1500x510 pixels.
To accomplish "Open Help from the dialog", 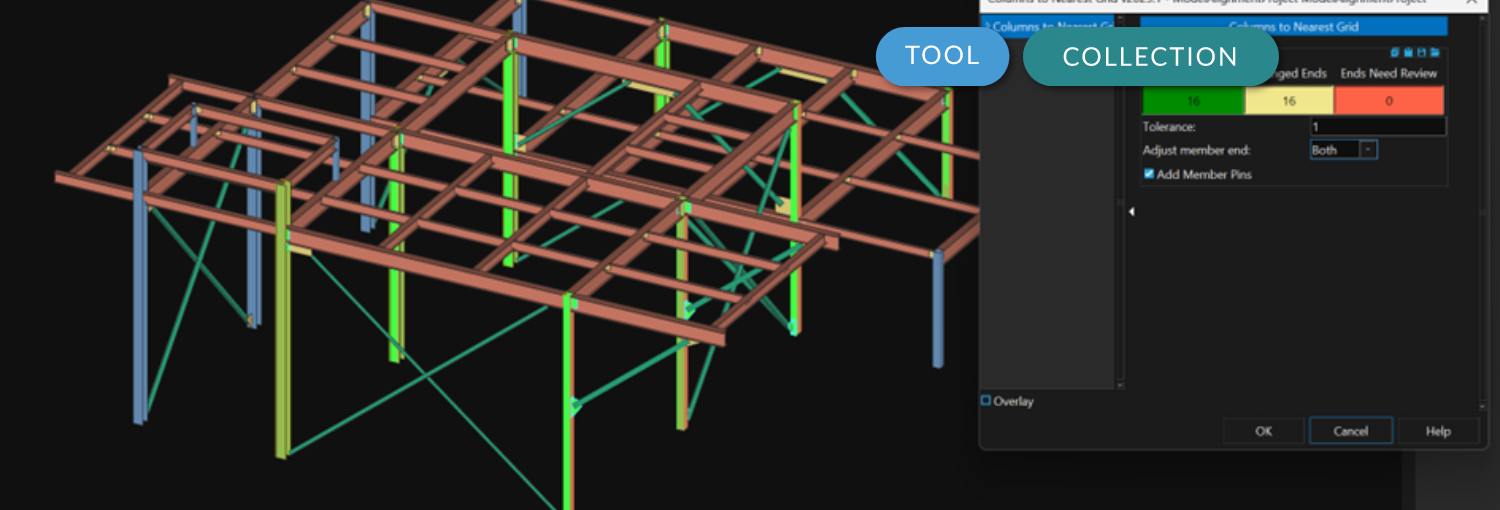I will [1437, 431].
